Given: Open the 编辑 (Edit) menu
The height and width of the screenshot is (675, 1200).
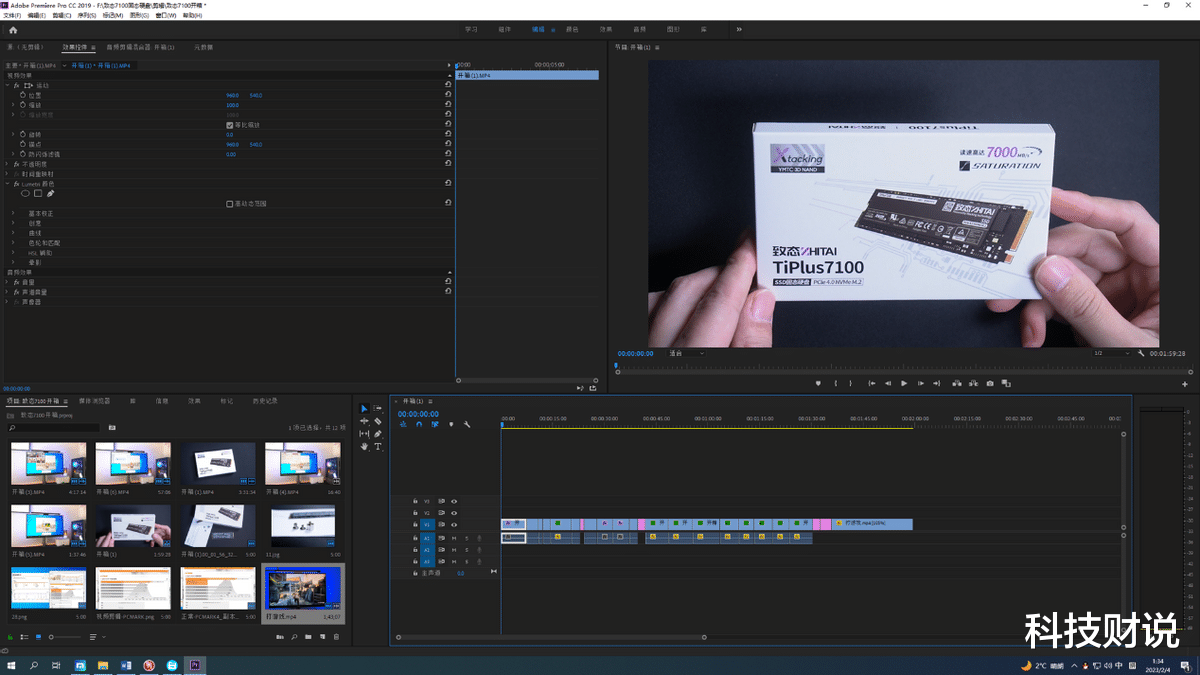Looking at the screenshot, I should coord(37,16).
